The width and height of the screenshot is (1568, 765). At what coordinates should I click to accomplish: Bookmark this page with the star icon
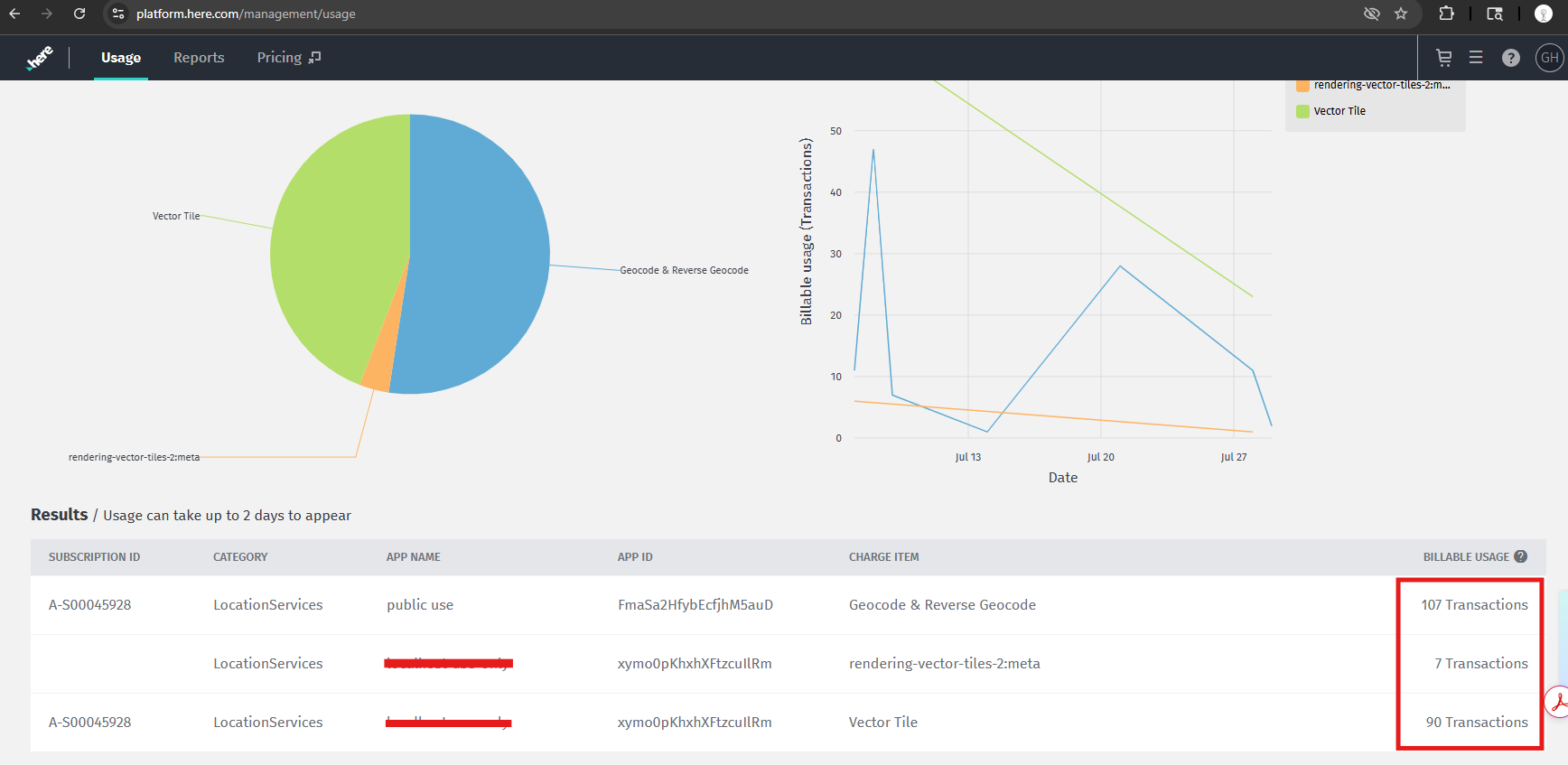1401,14
